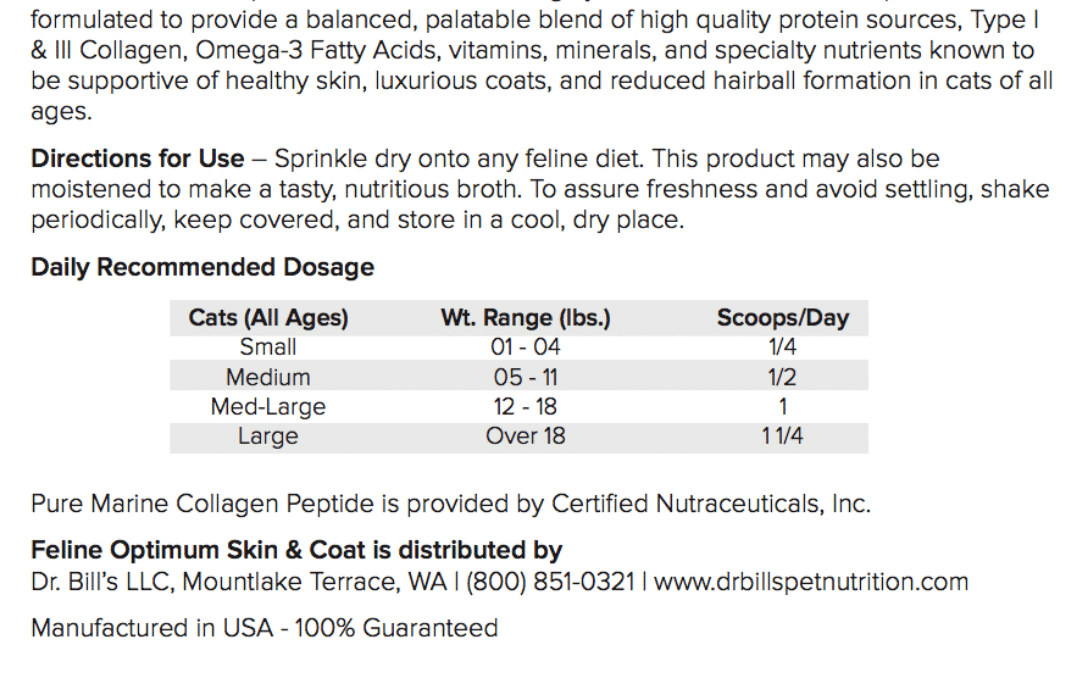1080x675 pixels.
Task: Click the Small row label
Action: pyautogui.click(x=268, y=346)
